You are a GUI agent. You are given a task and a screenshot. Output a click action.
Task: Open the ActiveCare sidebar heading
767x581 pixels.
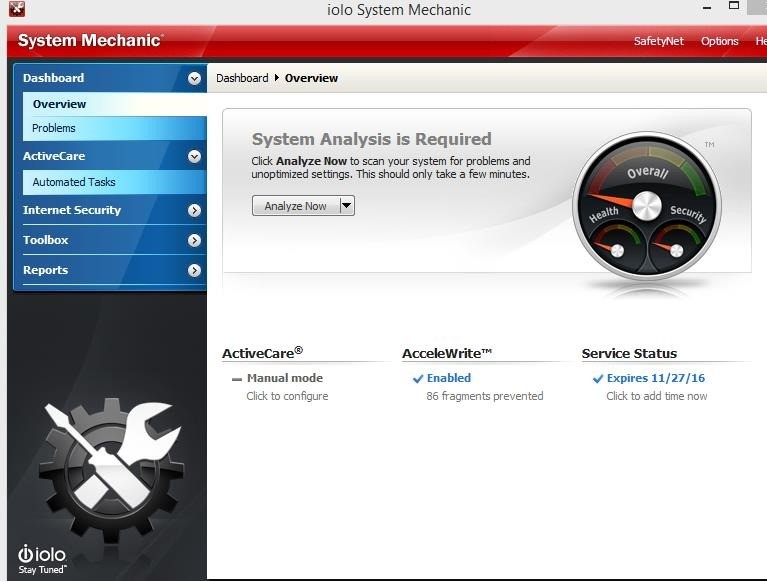click(x=54, y=156)
